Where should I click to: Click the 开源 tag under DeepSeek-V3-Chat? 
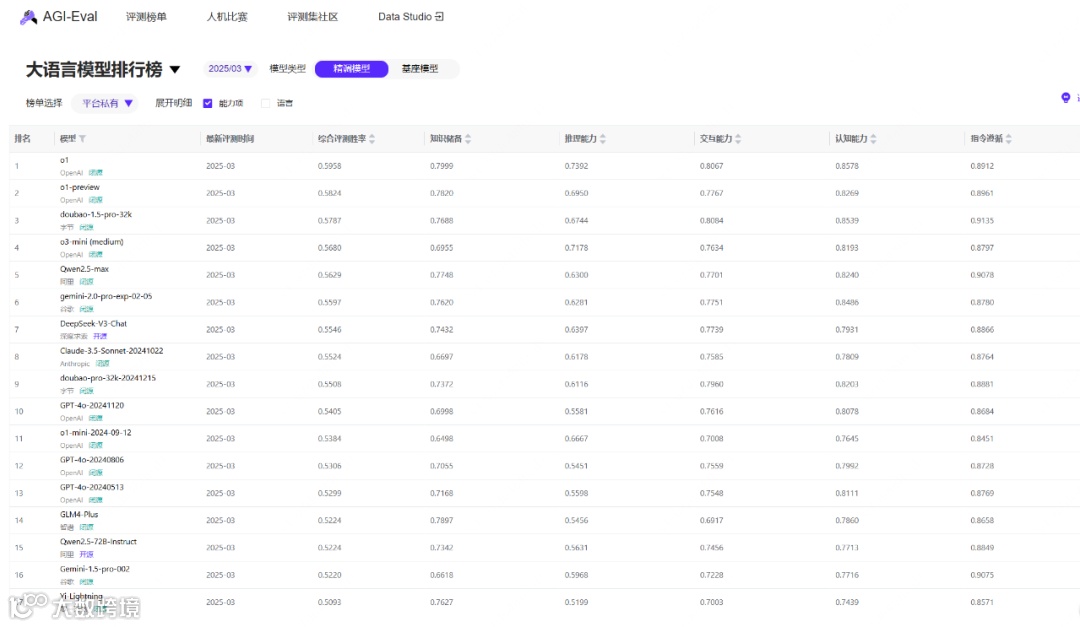tap(101, 336)
